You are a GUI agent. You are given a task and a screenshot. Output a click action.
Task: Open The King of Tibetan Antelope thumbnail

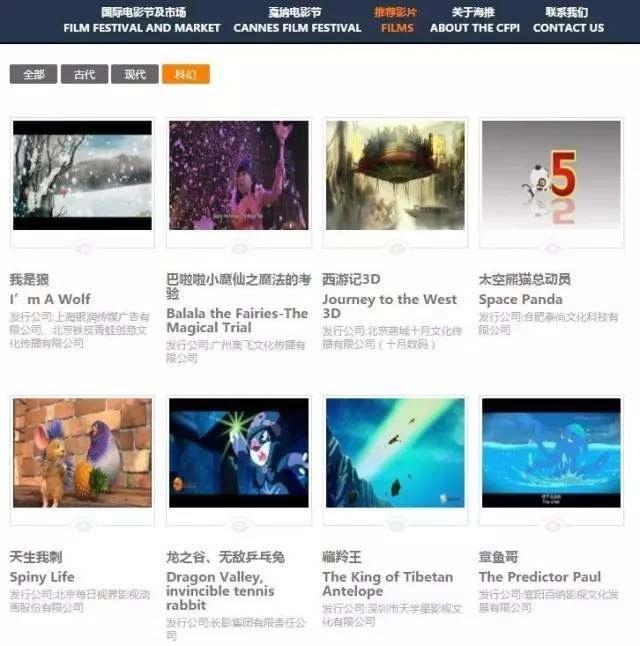[x=395, y=453]
